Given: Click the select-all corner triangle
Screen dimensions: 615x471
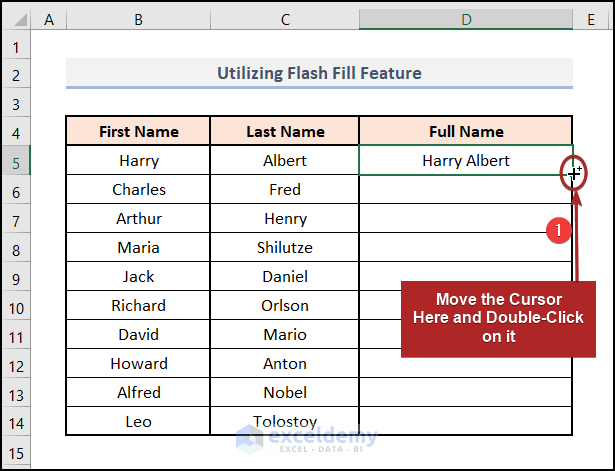Looking at the screenshot, I should [x=15, y=19].
